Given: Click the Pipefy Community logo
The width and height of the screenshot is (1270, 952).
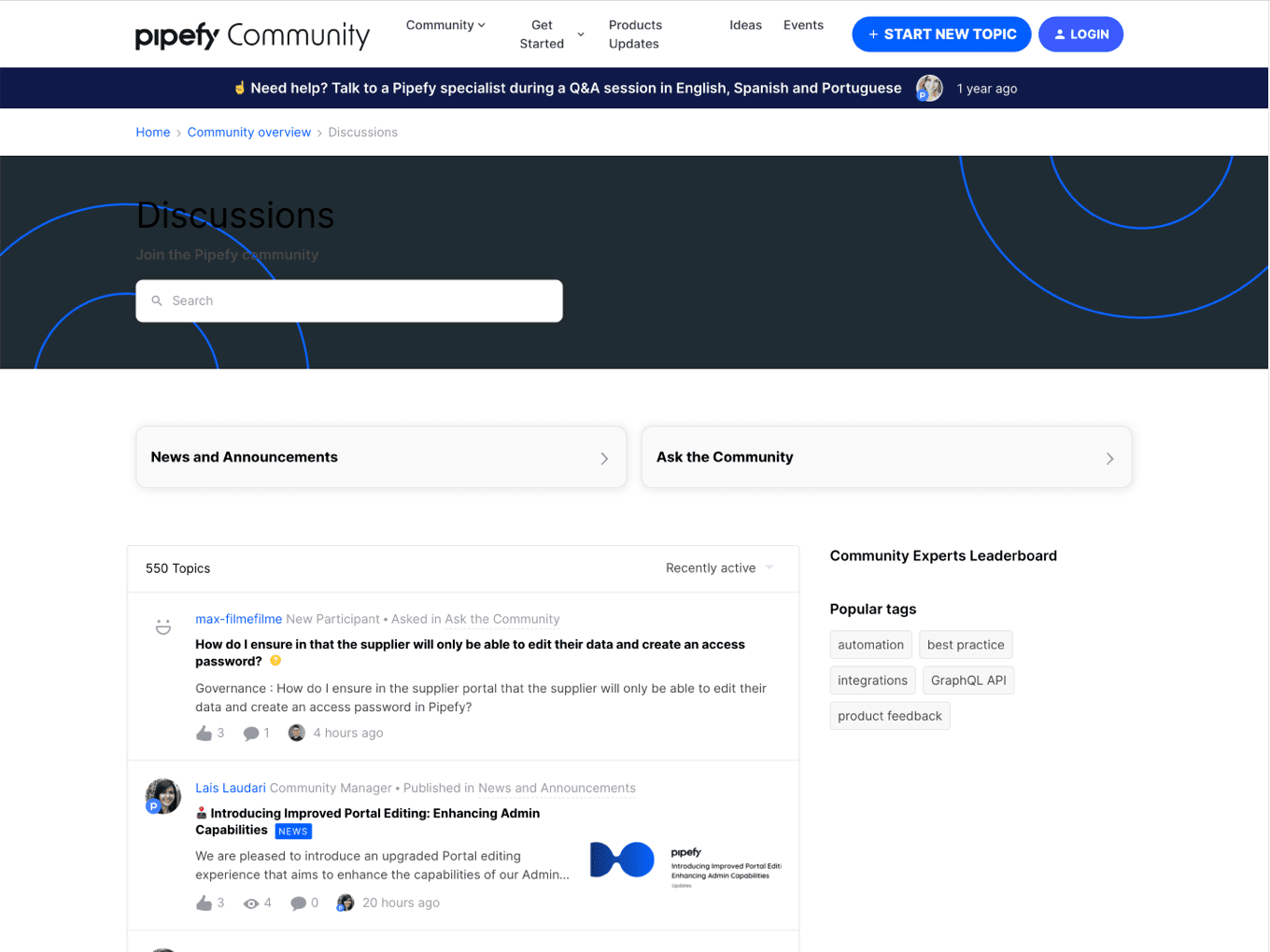Looking at the screenshot, I should (252, 35).
